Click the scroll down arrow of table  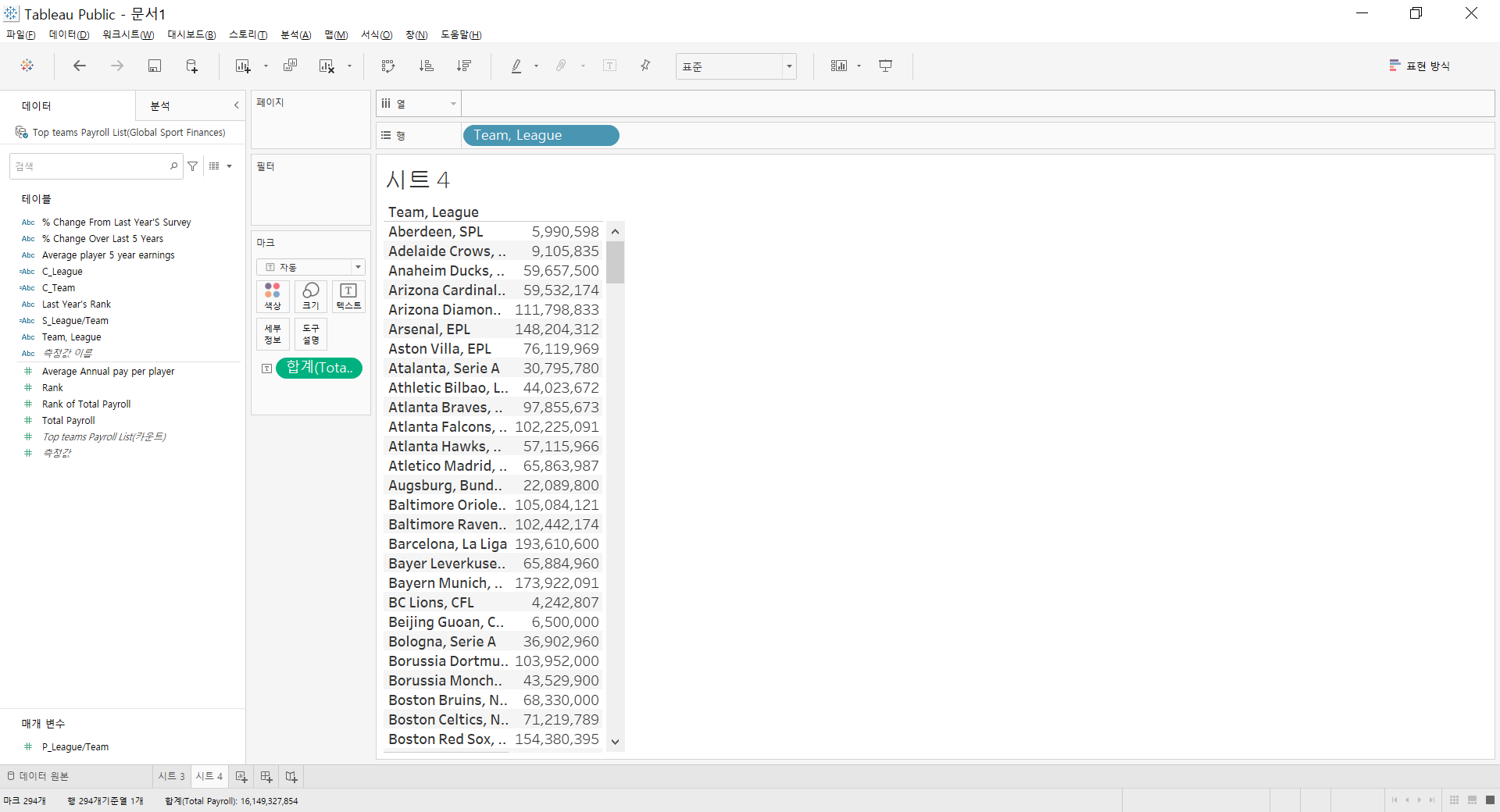pos(616,742)
